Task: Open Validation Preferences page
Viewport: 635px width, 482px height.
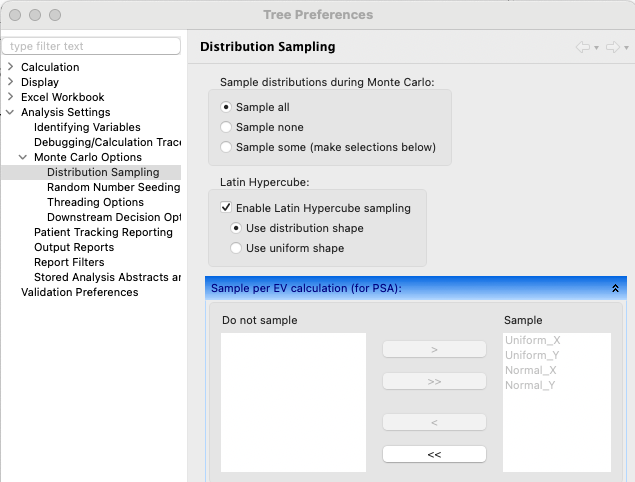Action: (79, 292)
